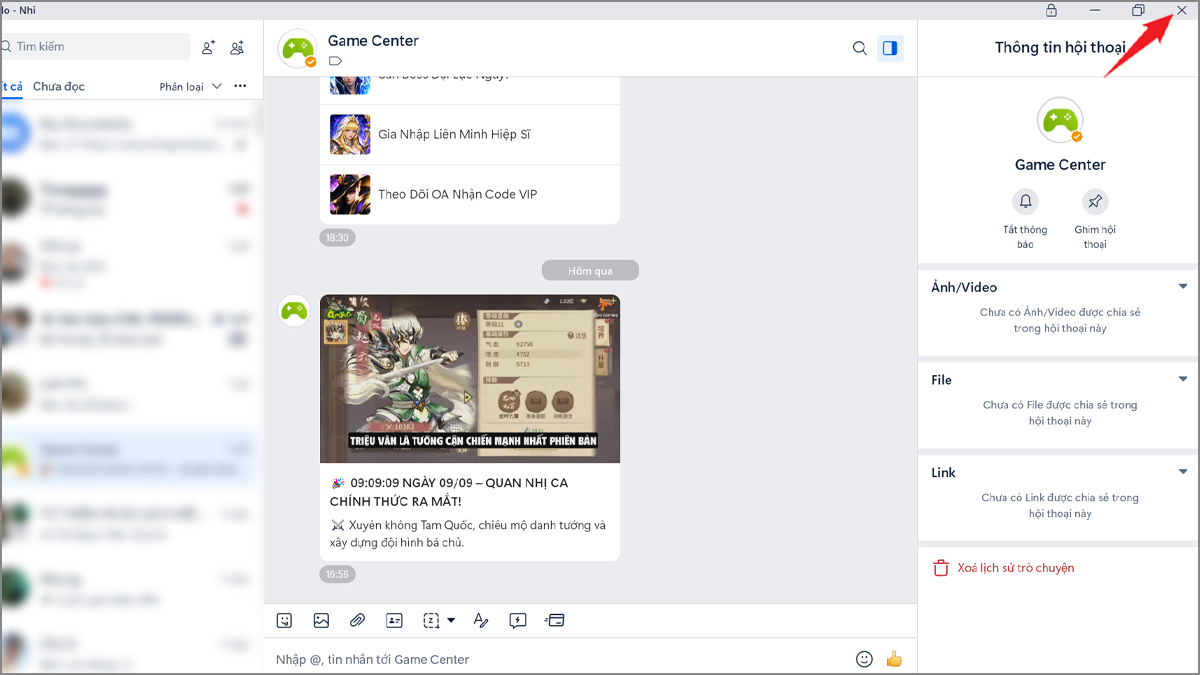Click the trash icon to delete chat history
Viewport: 1200px width, 675px height.
tap(940, 568)
